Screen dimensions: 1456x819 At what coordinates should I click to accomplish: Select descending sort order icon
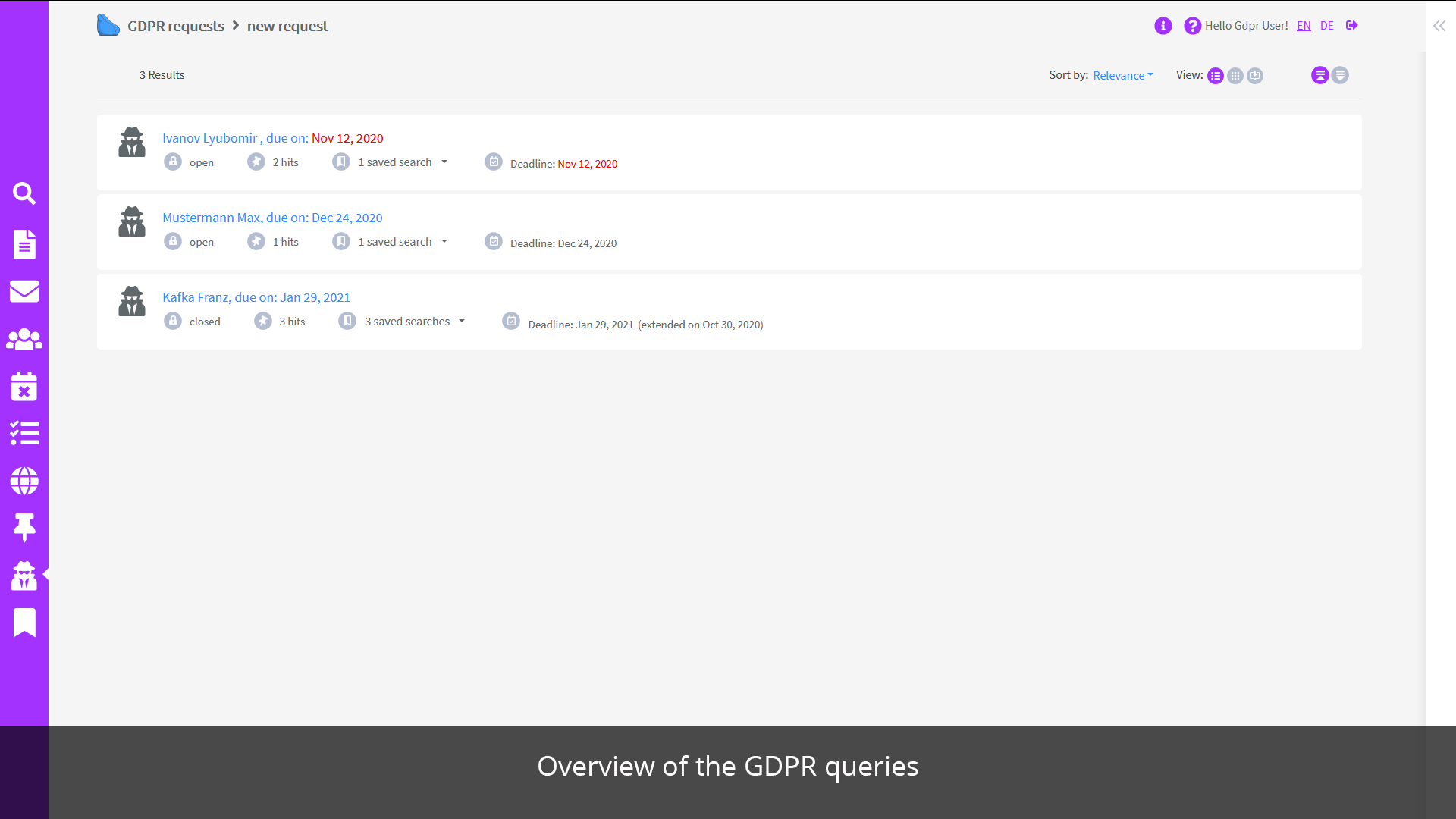pos(1340,75)
